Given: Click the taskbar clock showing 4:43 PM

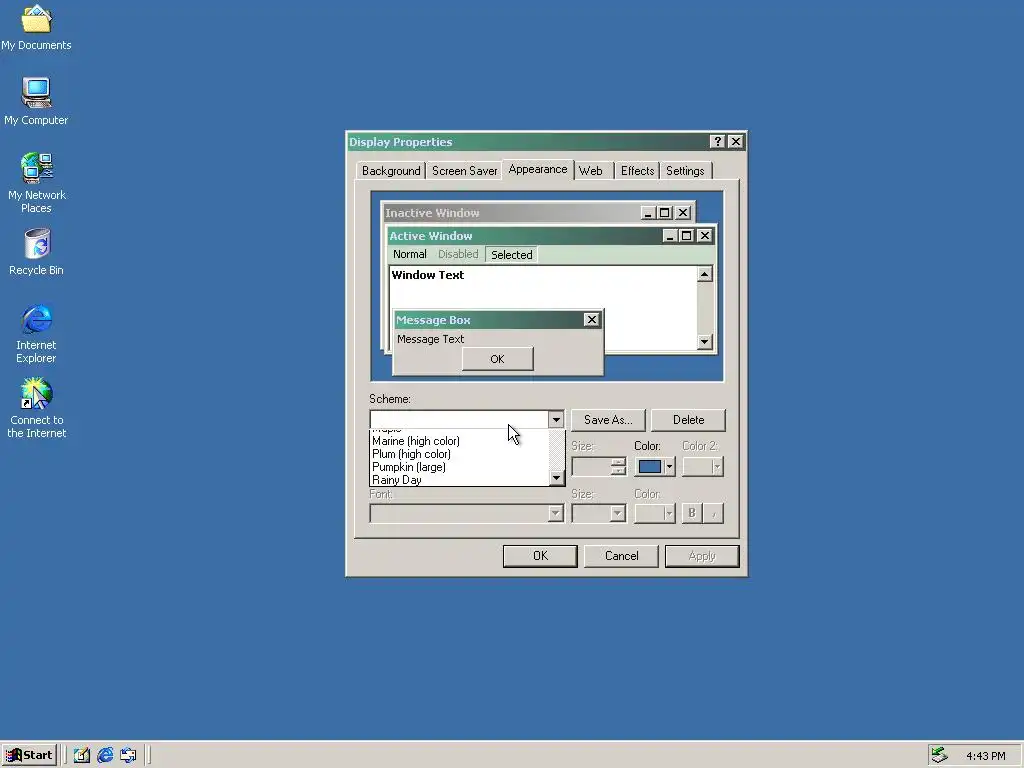Looking at the screenshot, I should click(985, 756).
